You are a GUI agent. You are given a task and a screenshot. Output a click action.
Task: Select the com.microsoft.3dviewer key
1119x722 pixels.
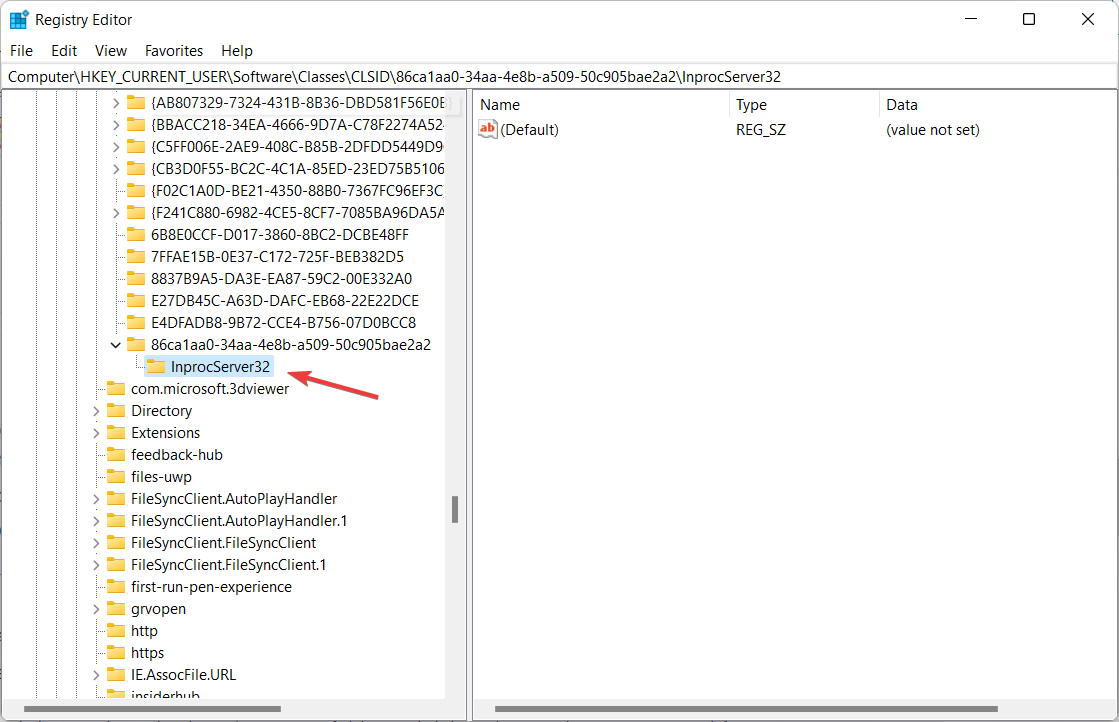coord(210,389)
